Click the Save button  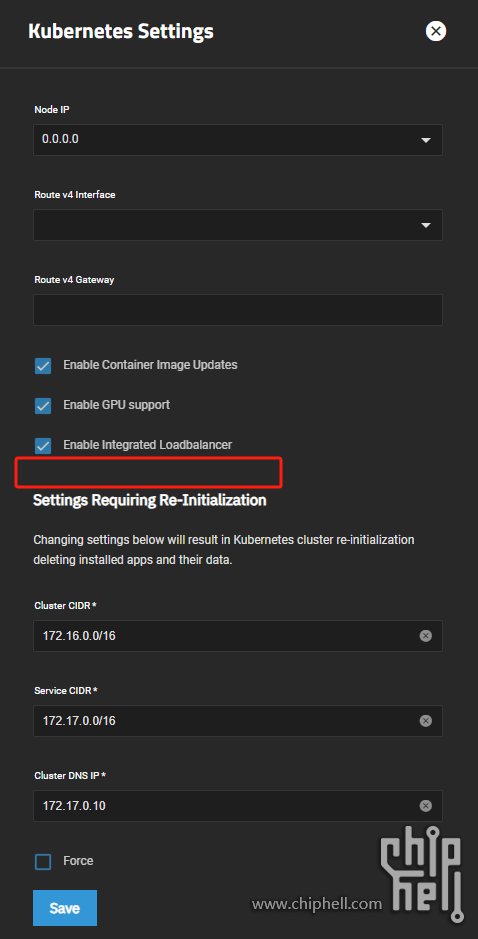pos(65,908)
